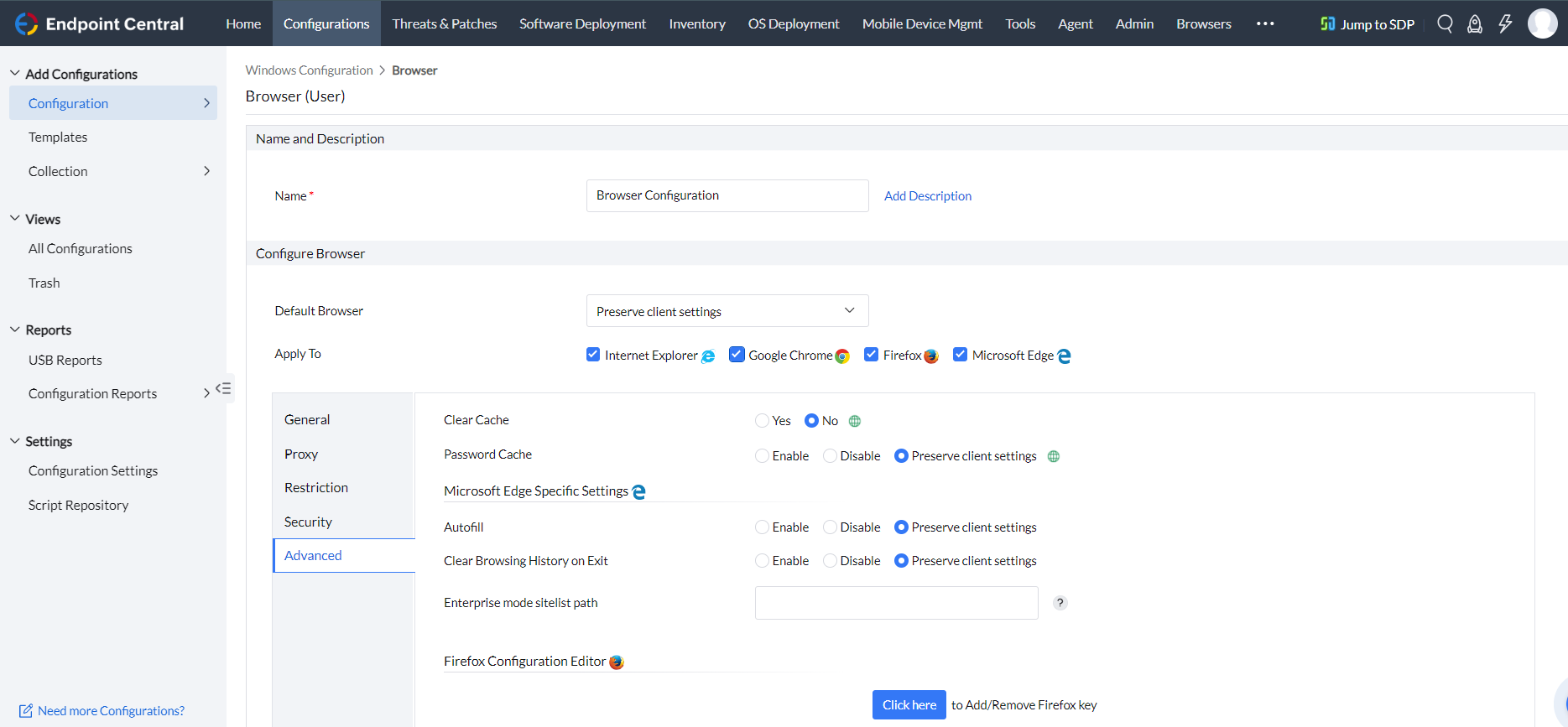Screen dimensions: 1568x727
Task: Open the Threats & Patches menu
Action: pos(444,23)
